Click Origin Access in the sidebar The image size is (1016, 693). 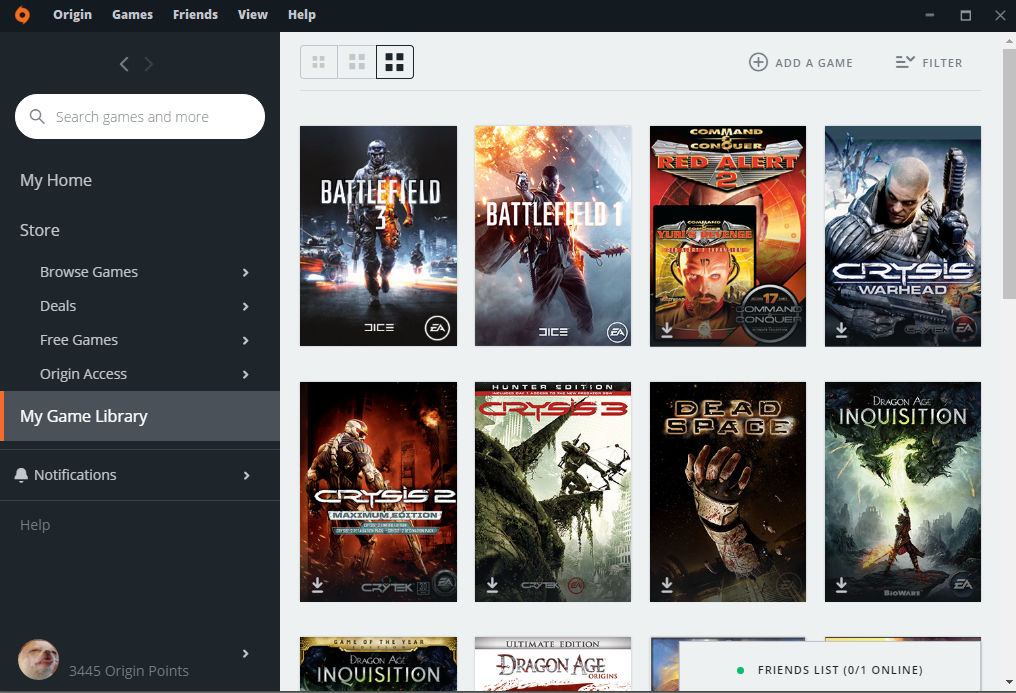pyautogui.click(x=84, y=374)
